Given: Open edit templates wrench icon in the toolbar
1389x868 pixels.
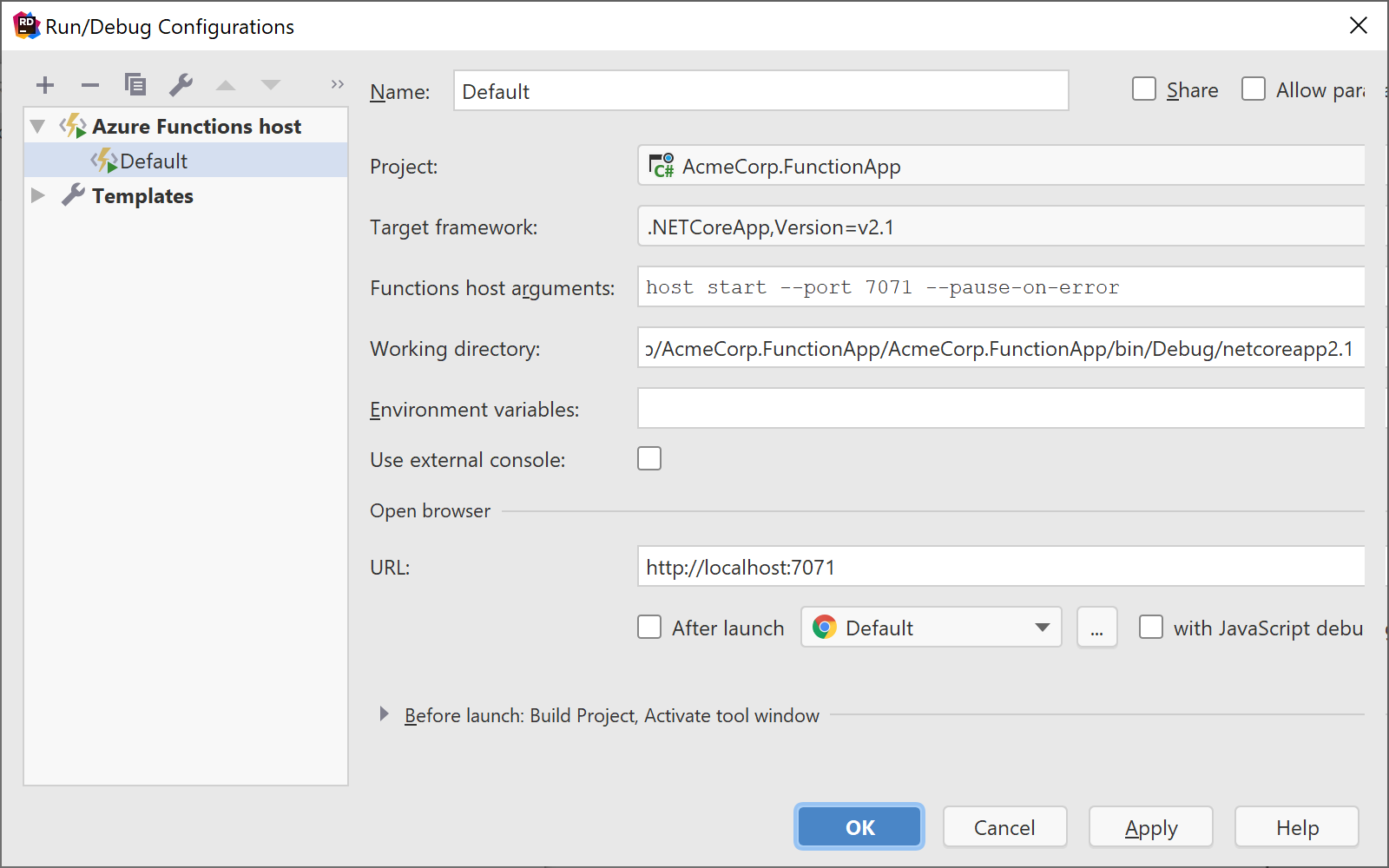Looking at the screenshot, I should (181, 85).
